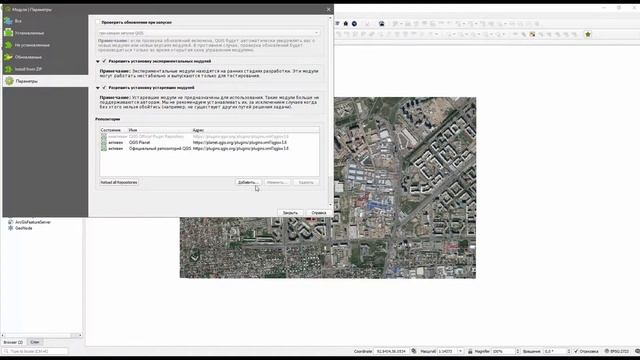Click the Удалить repository button

pos(306,182)
